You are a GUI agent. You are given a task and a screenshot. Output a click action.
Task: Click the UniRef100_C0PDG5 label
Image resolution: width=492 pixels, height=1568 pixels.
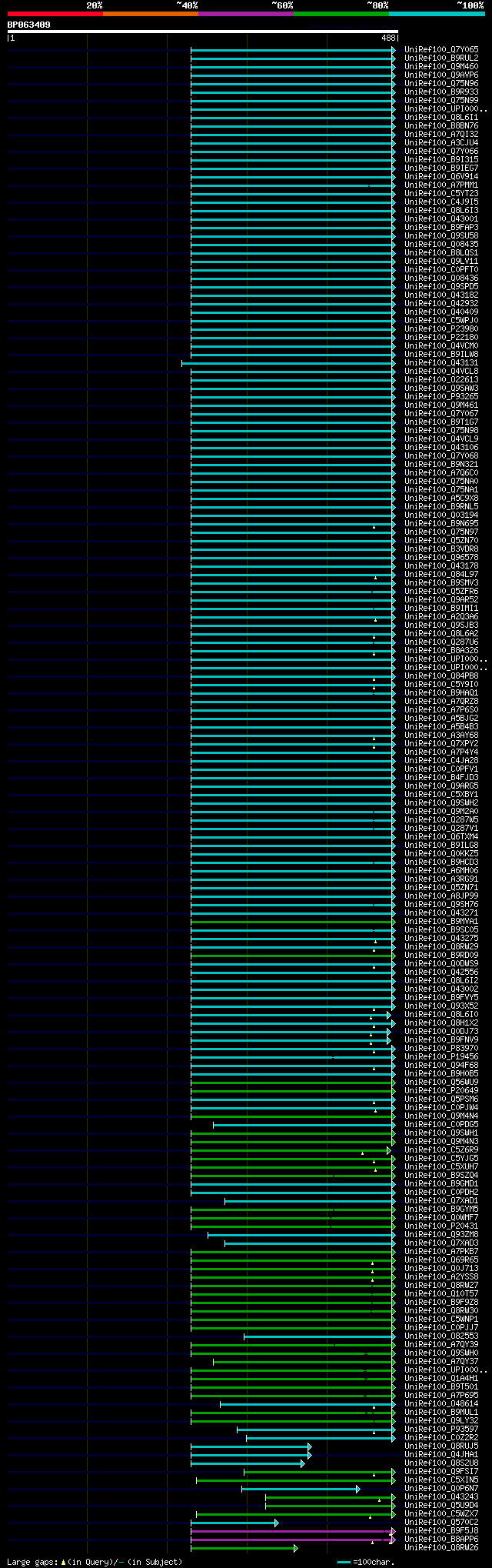(x=441, y=1124)
